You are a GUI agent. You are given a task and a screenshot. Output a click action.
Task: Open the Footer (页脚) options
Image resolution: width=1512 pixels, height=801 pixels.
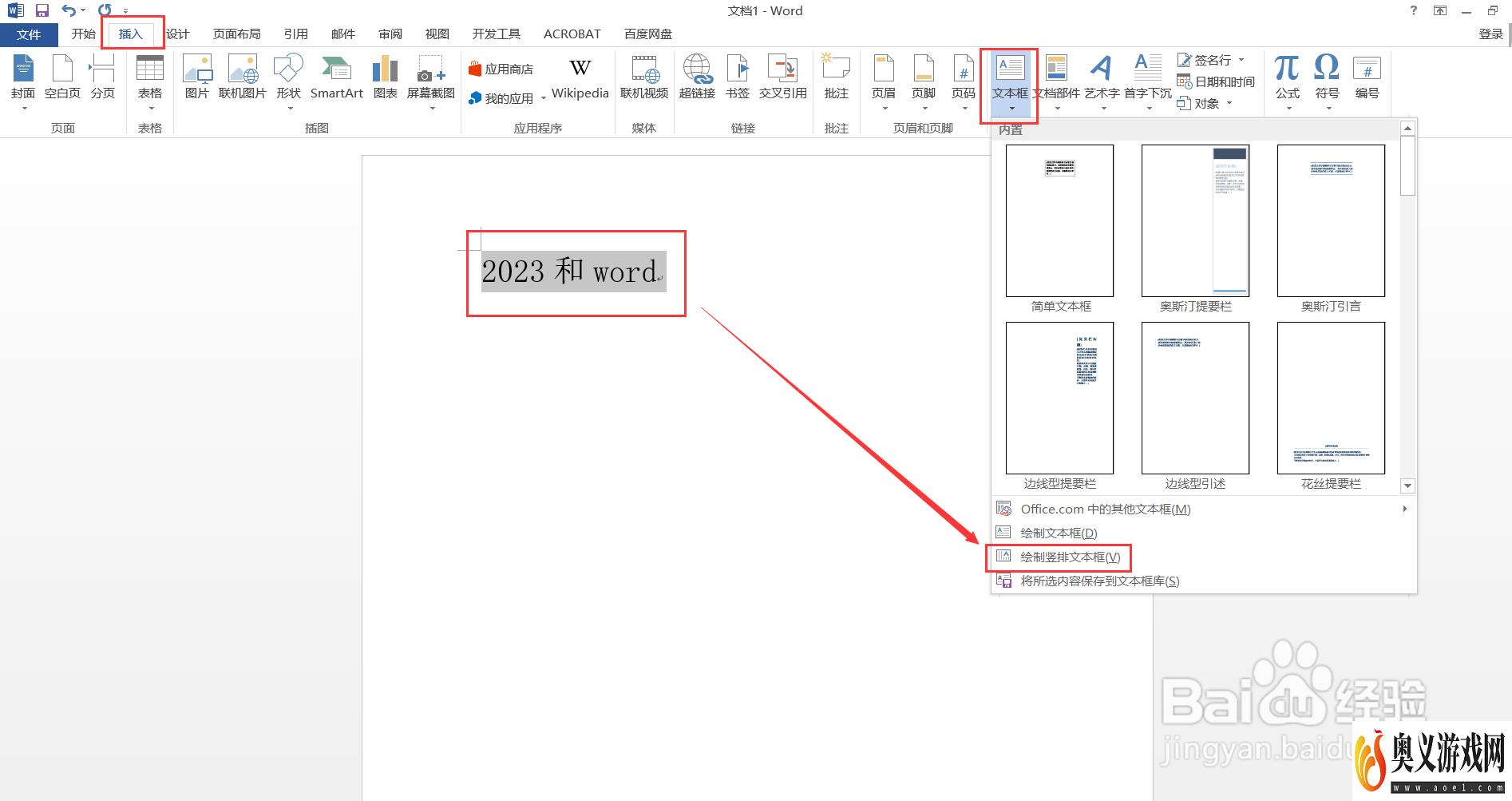point(924,81)
